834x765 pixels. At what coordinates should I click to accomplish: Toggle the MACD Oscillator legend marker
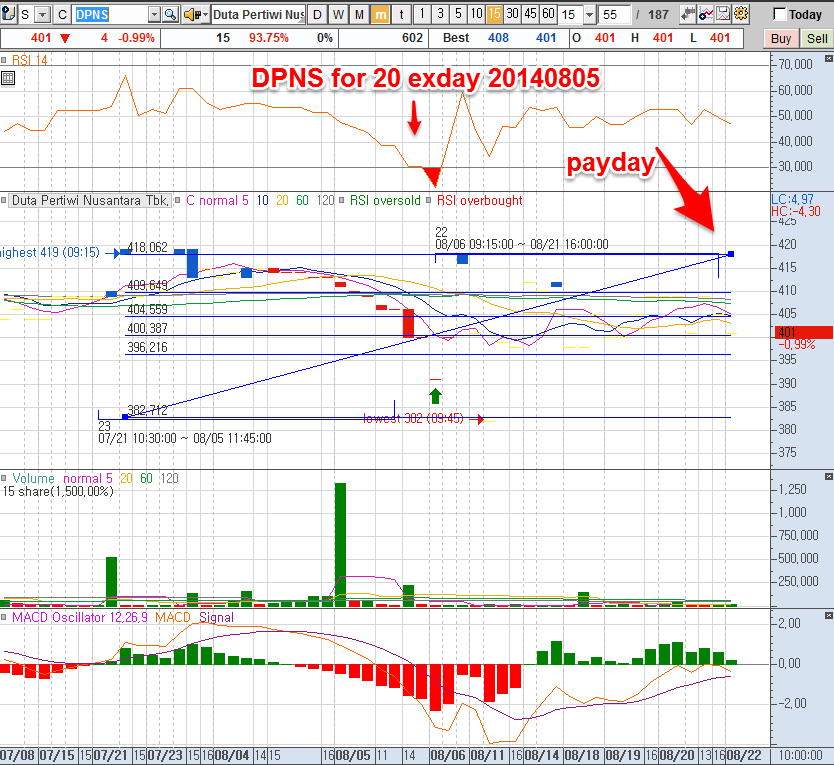pos(4,618)
